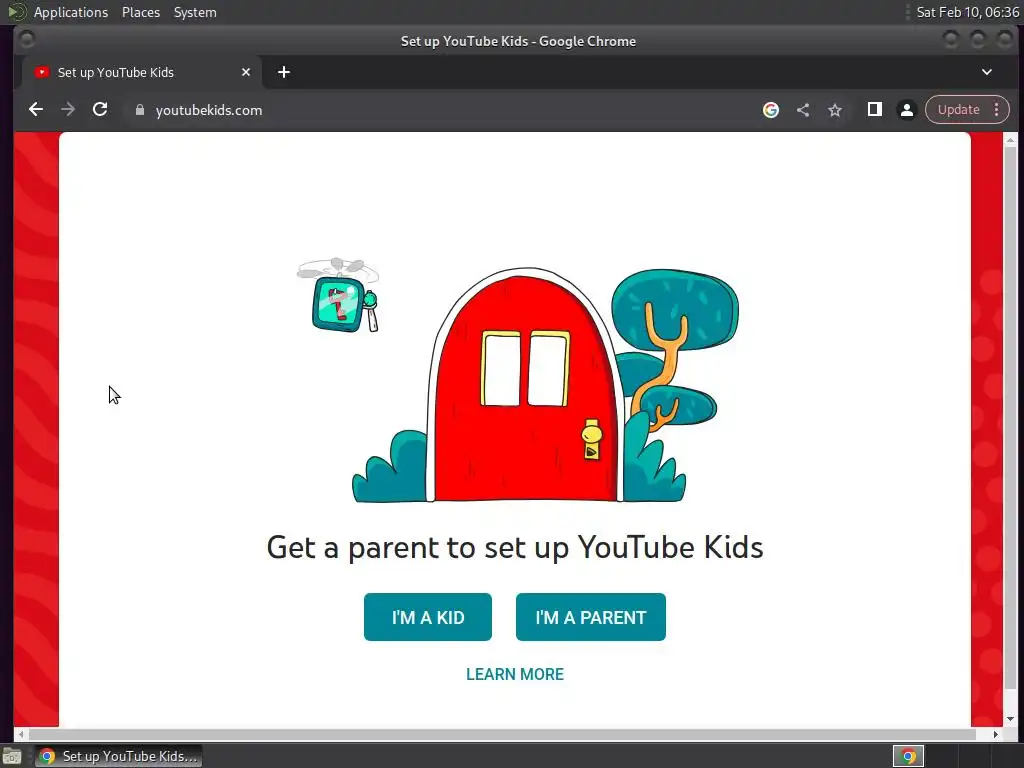
Task: Click the YouTube favicon on the tab
Action: pos(42,72)
